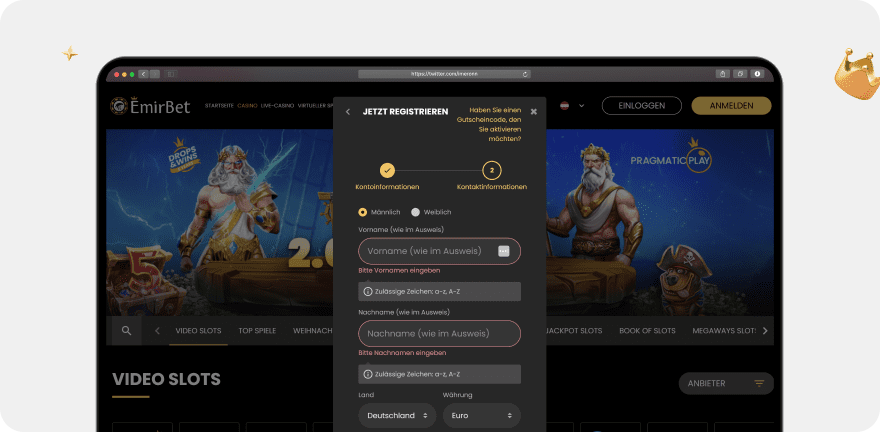The width and height of the screenshot is (880, 432).
Task: Click the EmirBet logo
Action: point(150,105)
